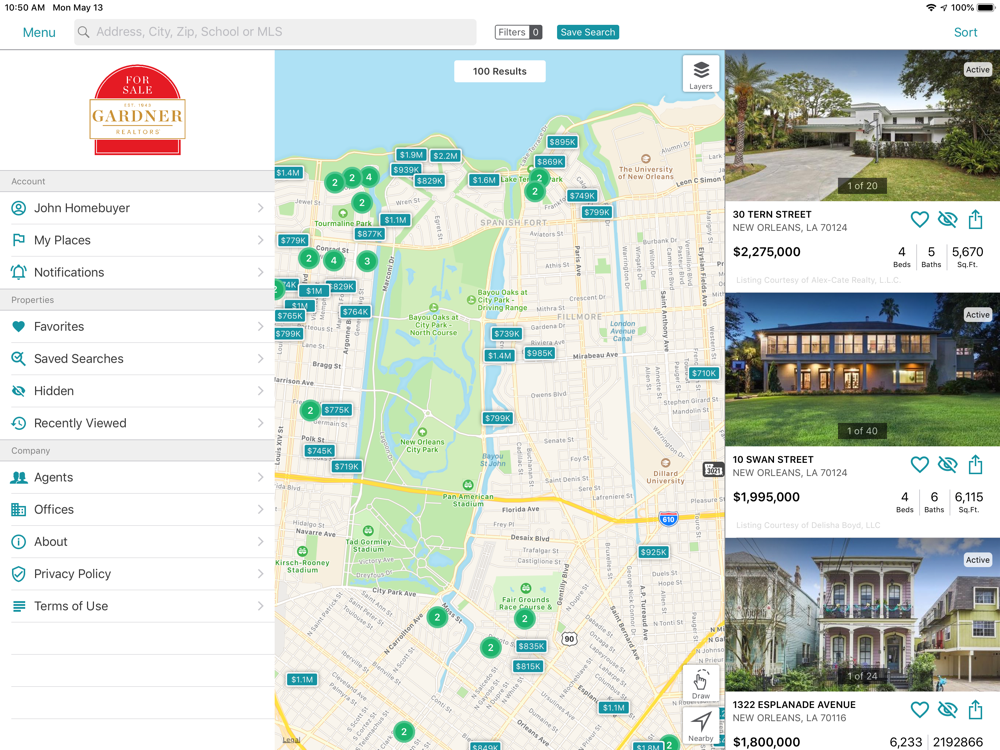
Task: Share the 10 Swan Street listing
Action: (975, 464)
